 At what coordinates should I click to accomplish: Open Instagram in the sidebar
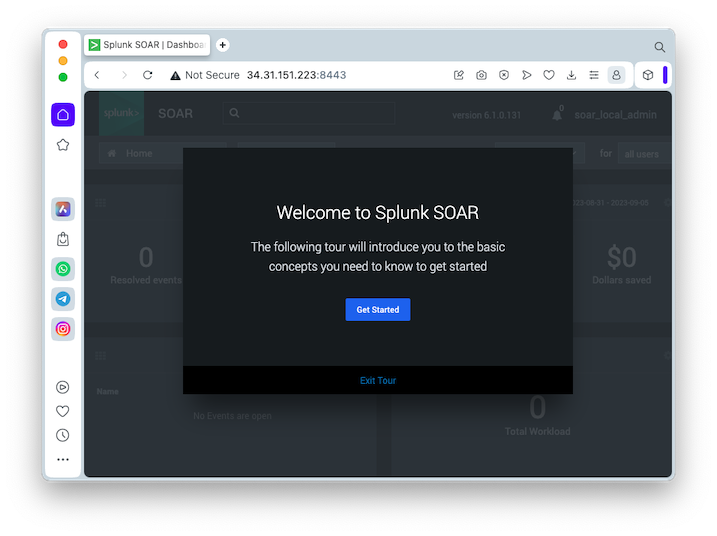point(63,329)
